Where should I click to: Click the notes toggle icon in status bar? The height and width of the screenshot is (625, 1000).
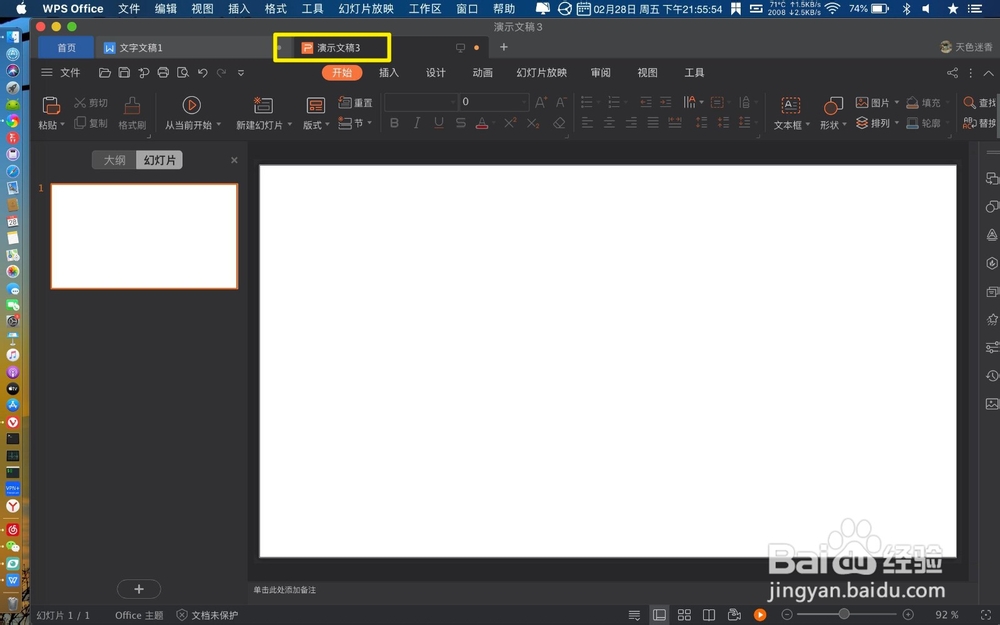click(634, 615)
